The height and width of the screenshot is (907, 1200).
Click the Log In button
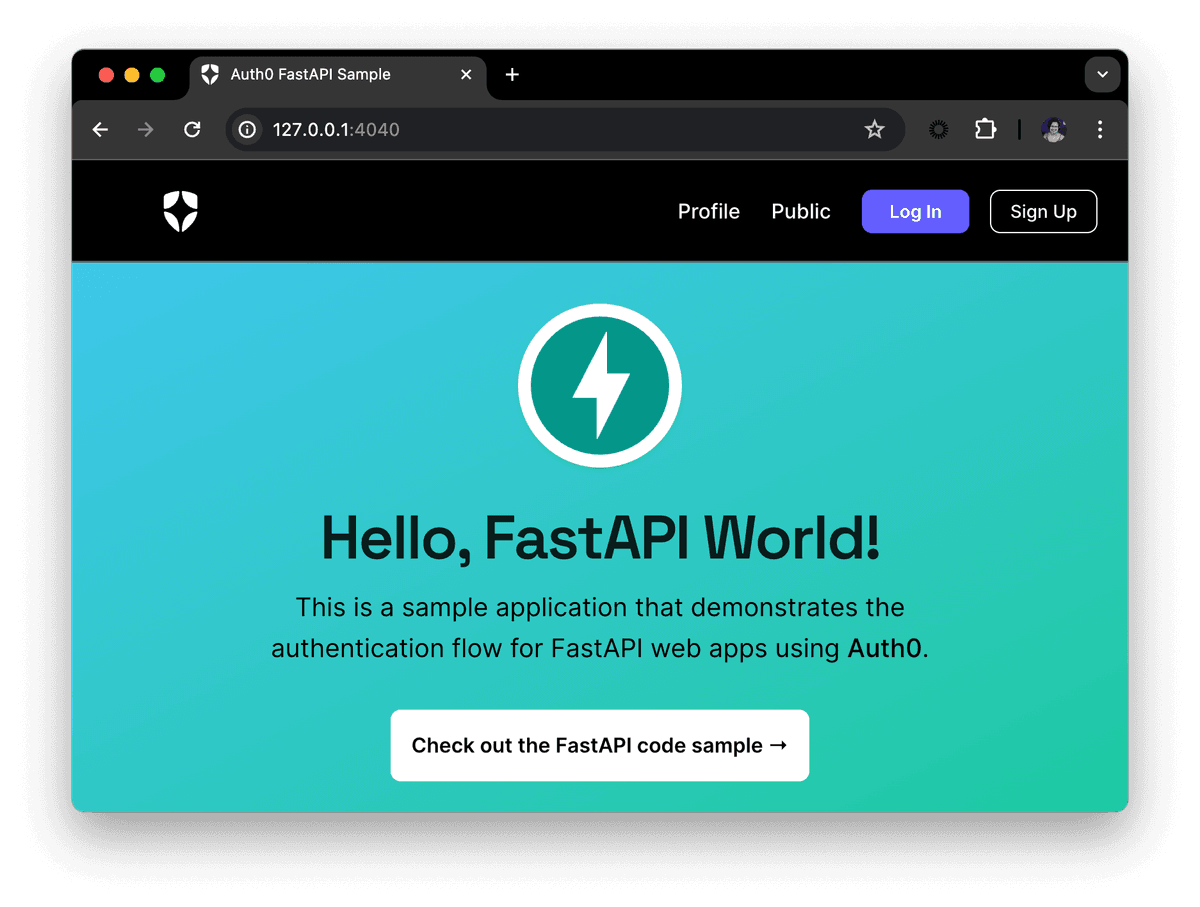[x=915, y=211]
